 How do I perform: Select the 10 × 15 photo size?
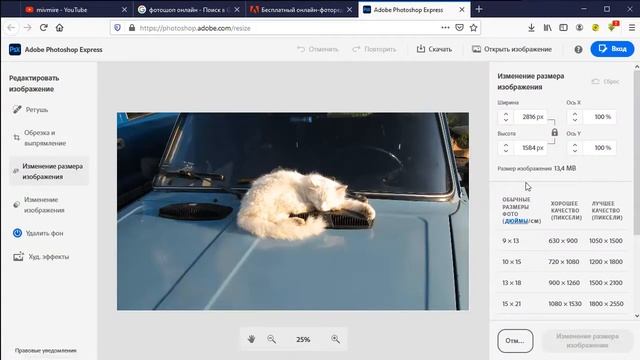click(511, 262)
